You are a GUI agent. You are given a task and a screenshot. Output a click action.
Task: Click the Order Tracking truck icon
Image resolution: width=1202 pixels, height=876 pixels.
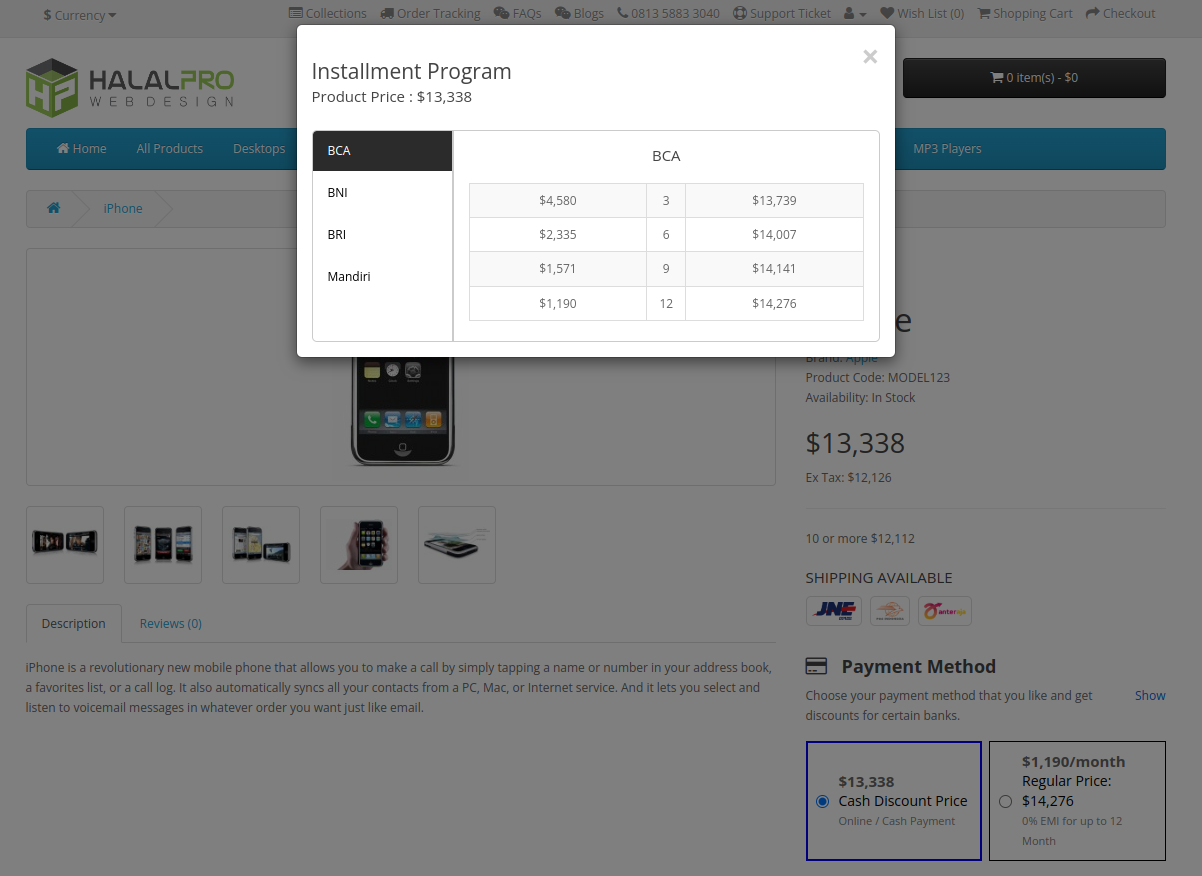(x=387, y=13)
